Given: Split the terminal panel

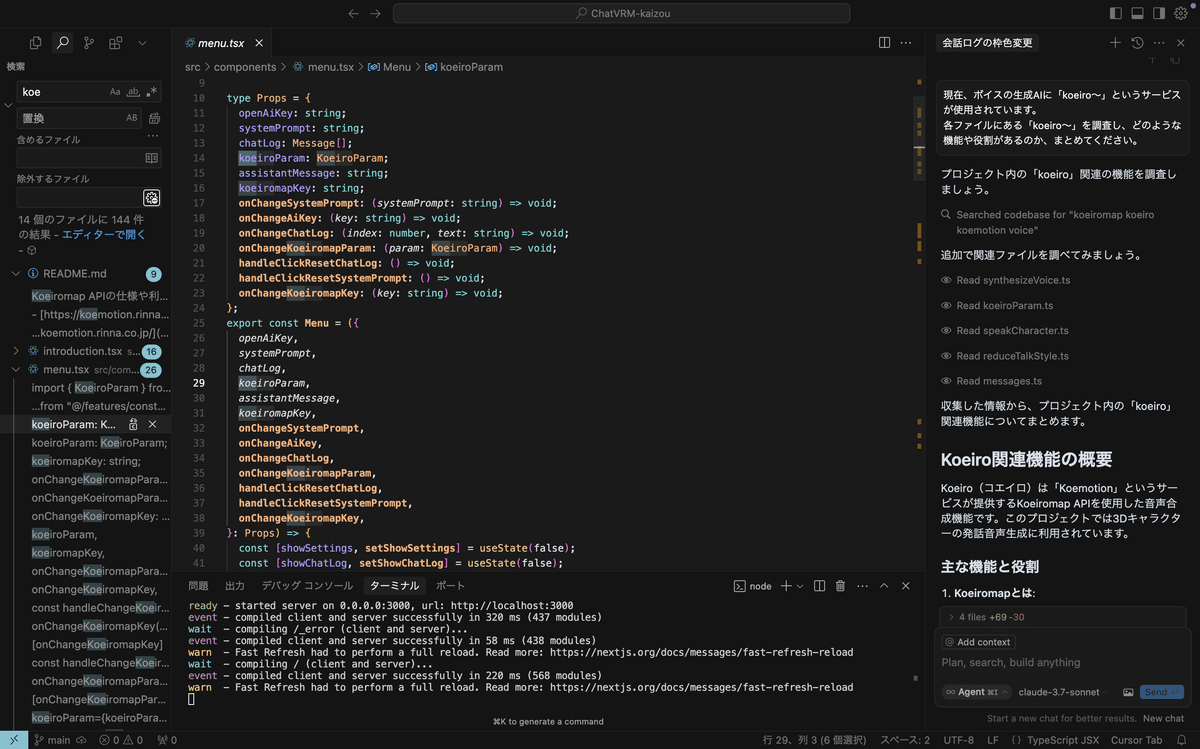Looking at the screenshot, I should [x=819, y=586].
